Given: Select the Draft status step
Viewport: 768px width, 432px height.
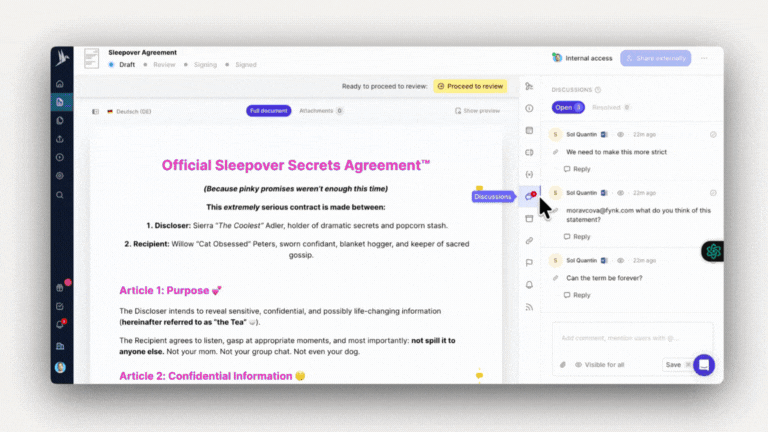Looking at the screenshot, I should tap(123, 64).
